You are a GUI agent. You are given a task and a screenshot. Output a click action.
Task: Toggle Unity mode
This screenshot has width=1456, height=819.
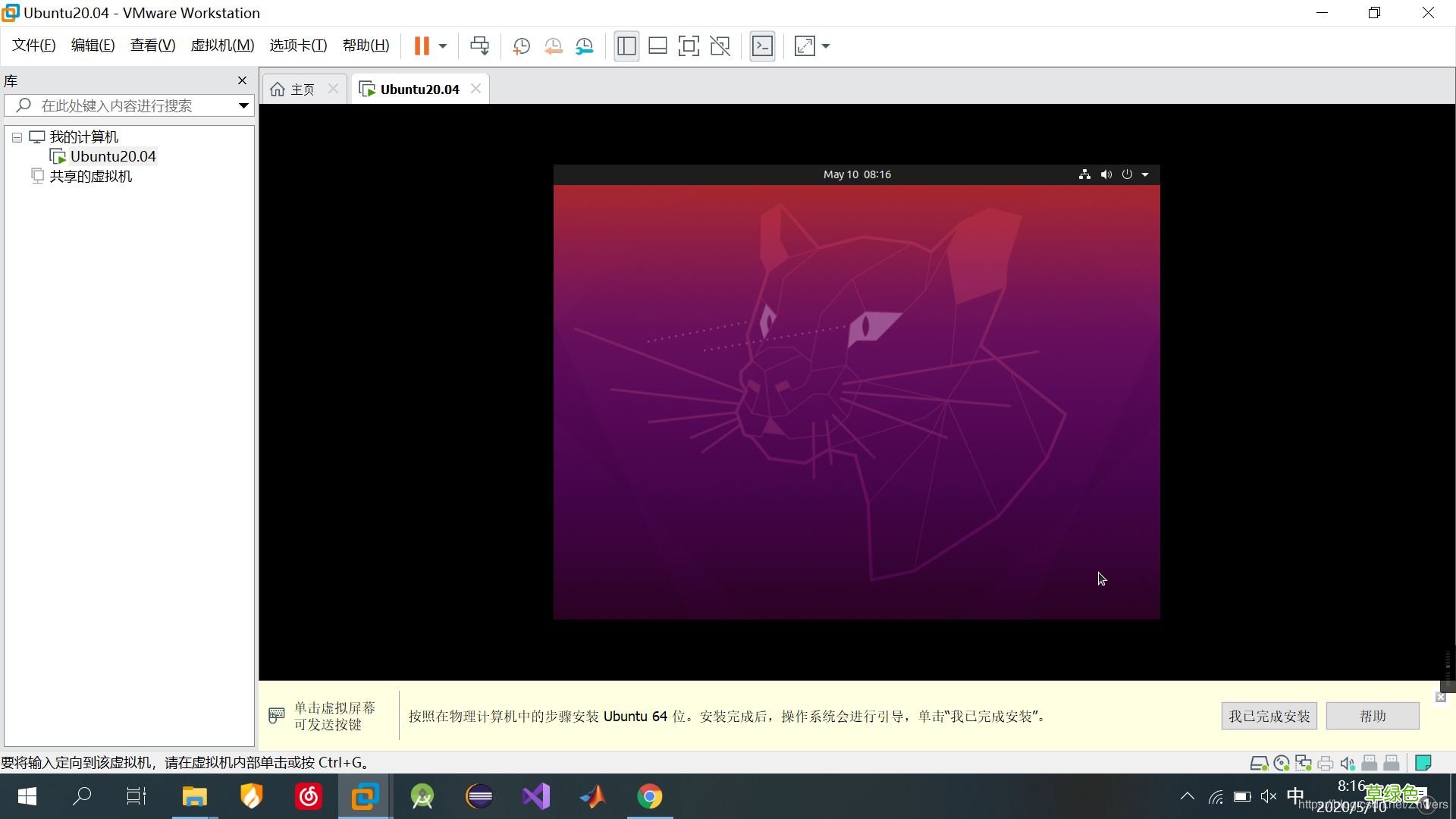pyautogui.click(x=720, y=46)
